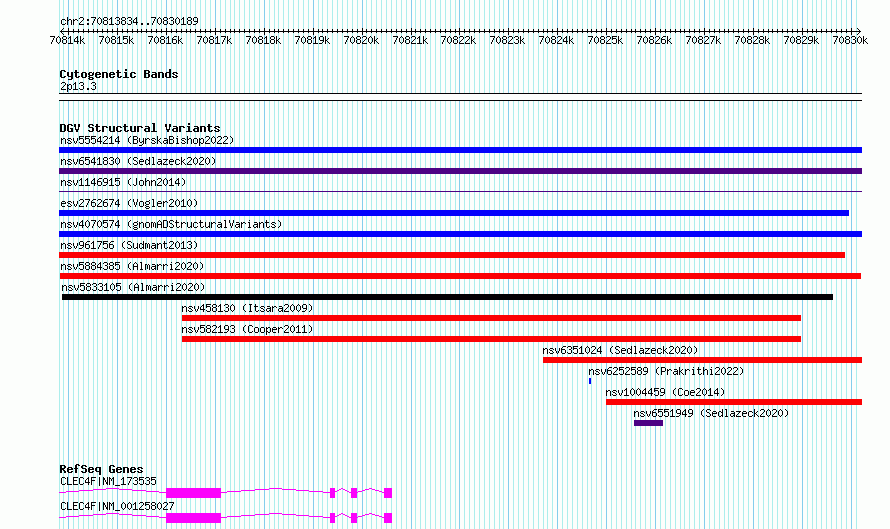Image resolution: width=890 pixels, height=529 pixels.
Task: Open nsv5833105 (Almarri2020) label
Action: pyautogui.click(x=133, y=287)
